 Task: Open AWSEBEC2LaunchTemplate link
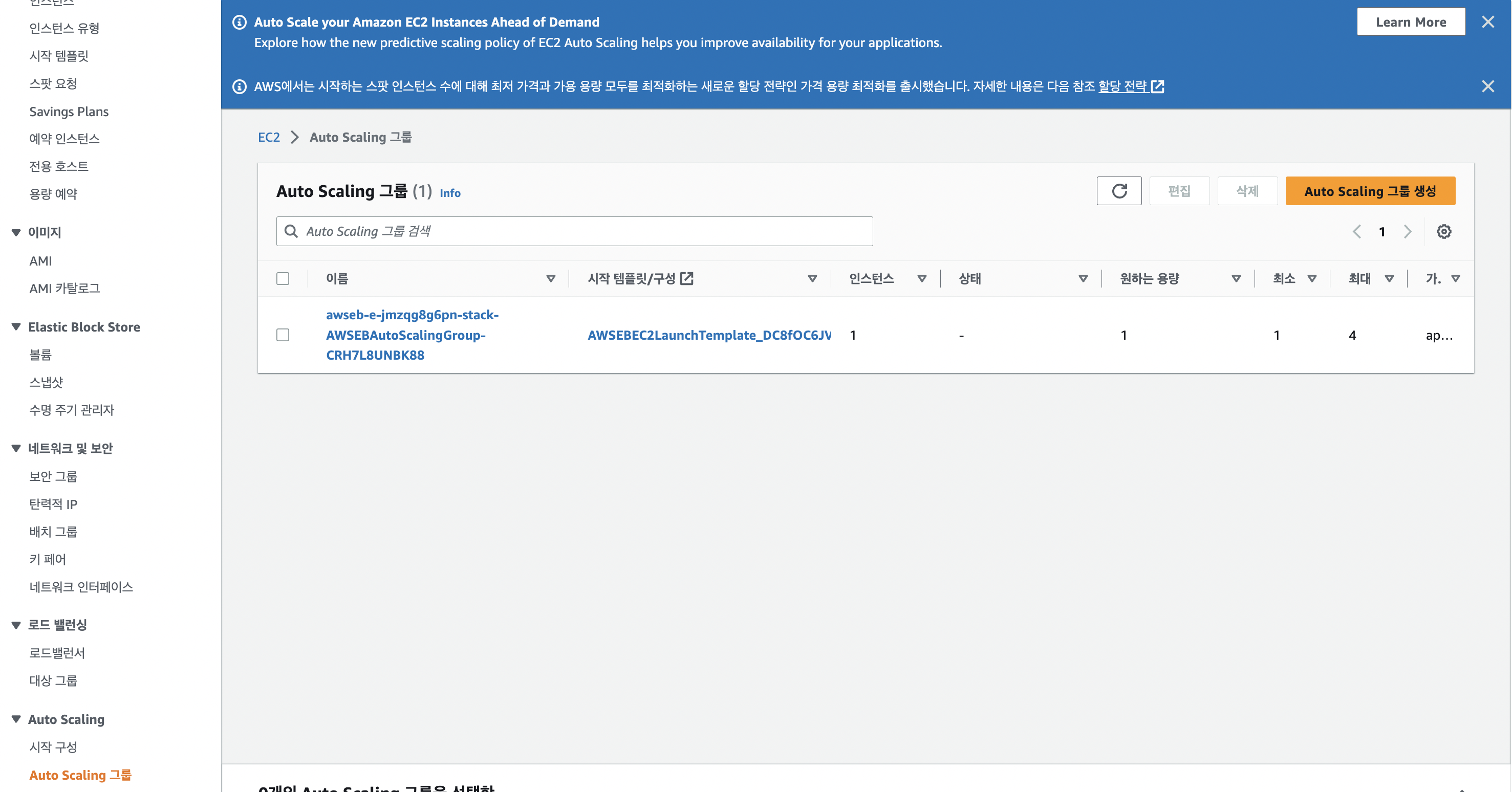pos(708,335)
